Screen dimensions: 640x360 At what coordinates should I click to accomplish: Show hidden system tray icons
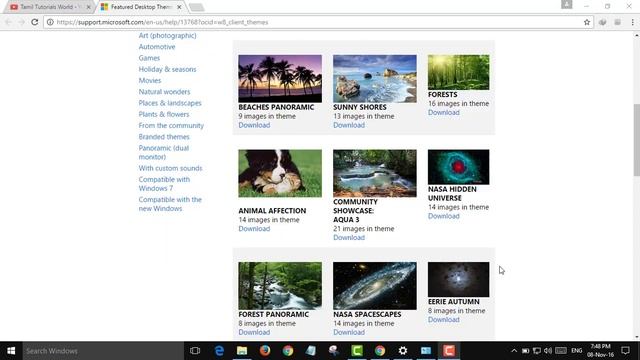click(514, 351)
